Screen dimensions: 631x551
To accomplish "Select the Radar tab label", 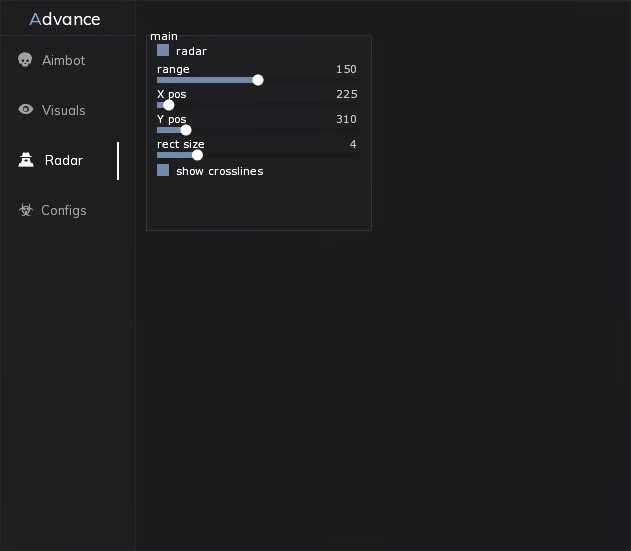I will 64,160.
